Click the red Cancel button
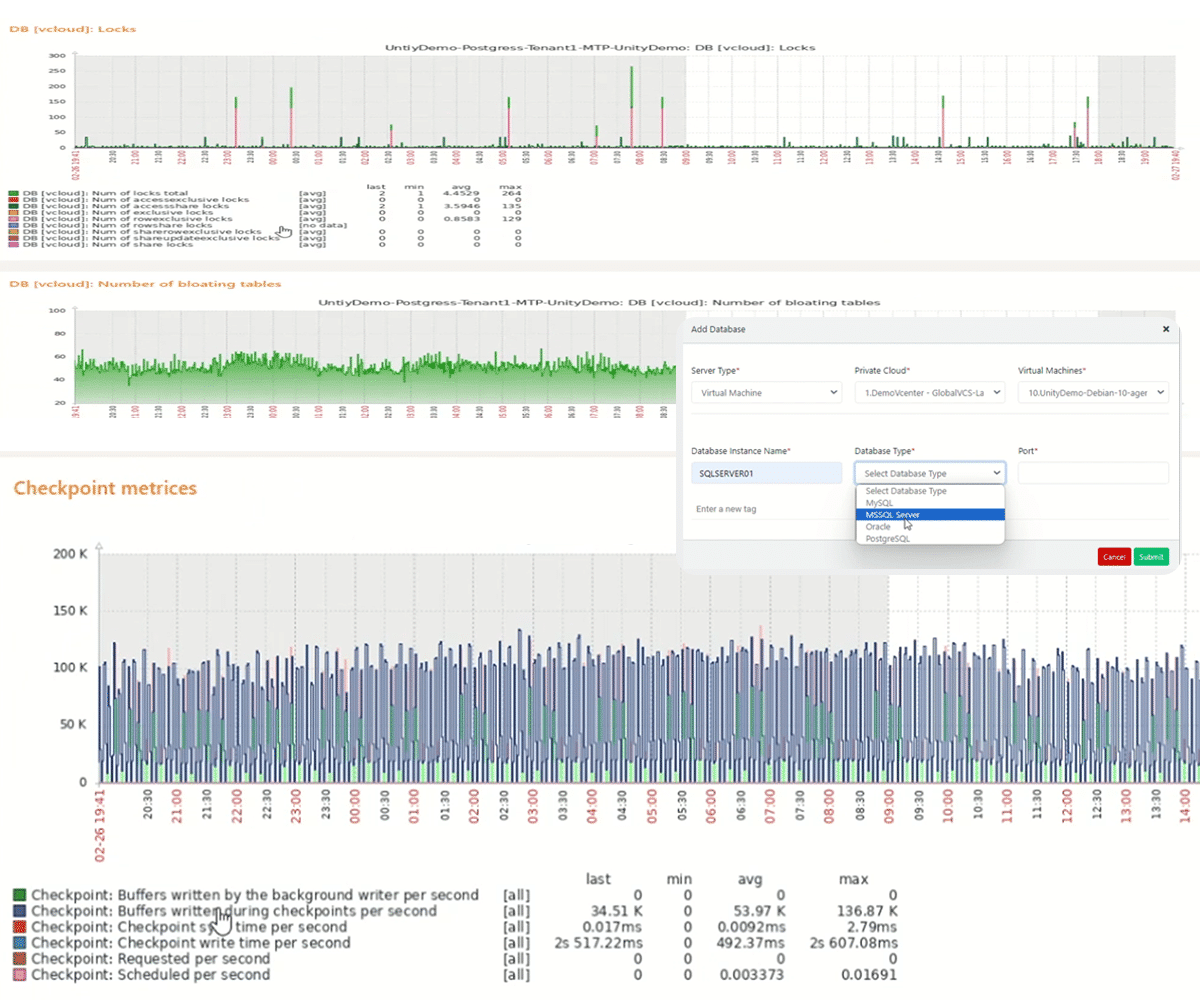Screen dimensions: 1200x1000 tap(1114, 557)
